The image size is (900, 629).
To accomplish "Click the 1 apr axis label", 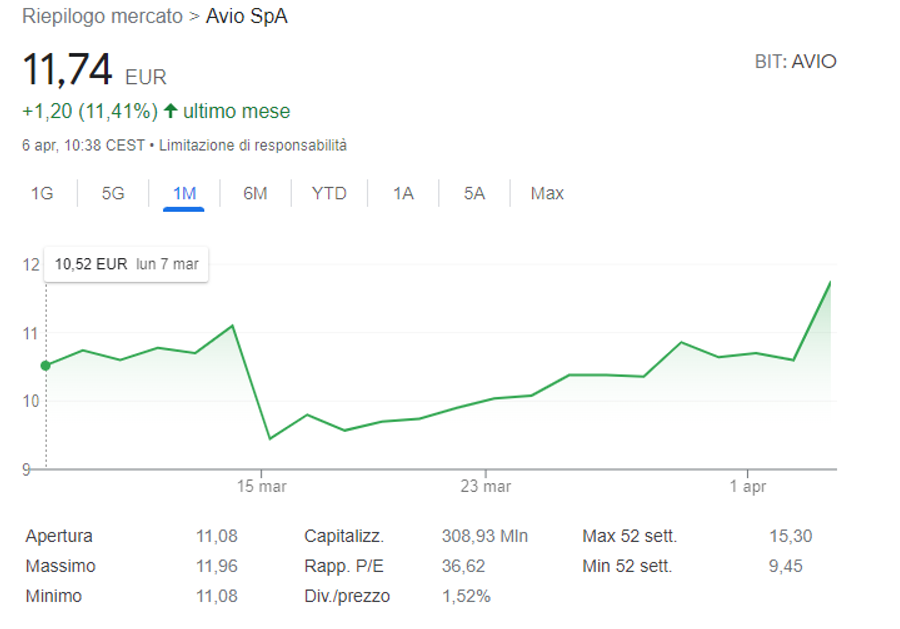I will [747, 487].
